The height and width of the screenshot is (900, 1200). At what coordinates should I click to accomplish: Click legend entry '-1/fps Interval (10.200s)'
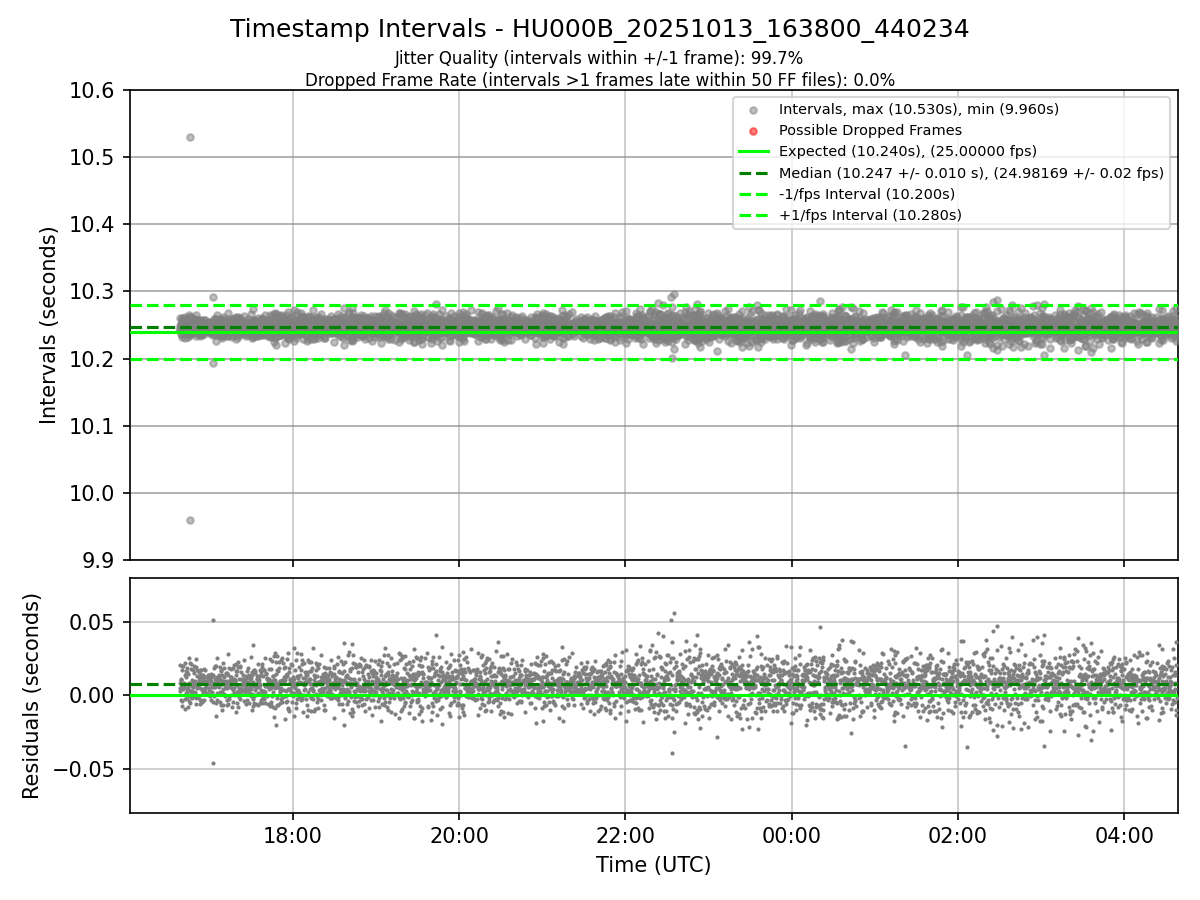866,194
